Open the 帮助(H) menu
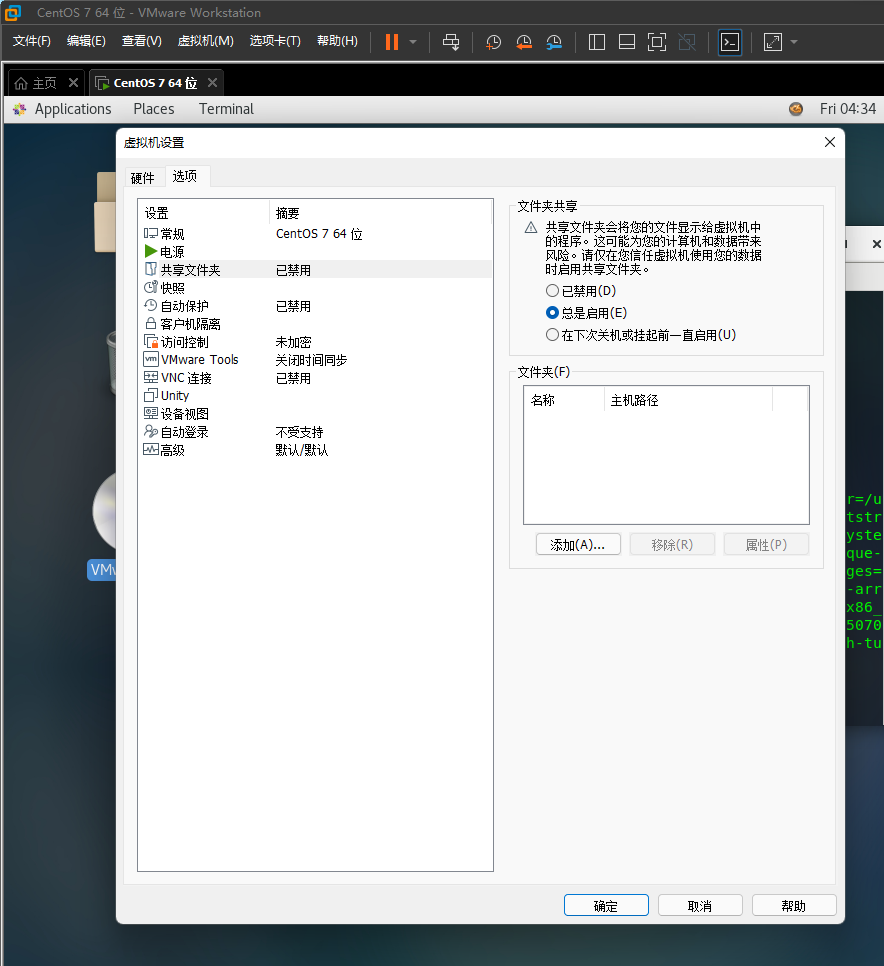Viewport: 884px width, 966px height. 337,41
